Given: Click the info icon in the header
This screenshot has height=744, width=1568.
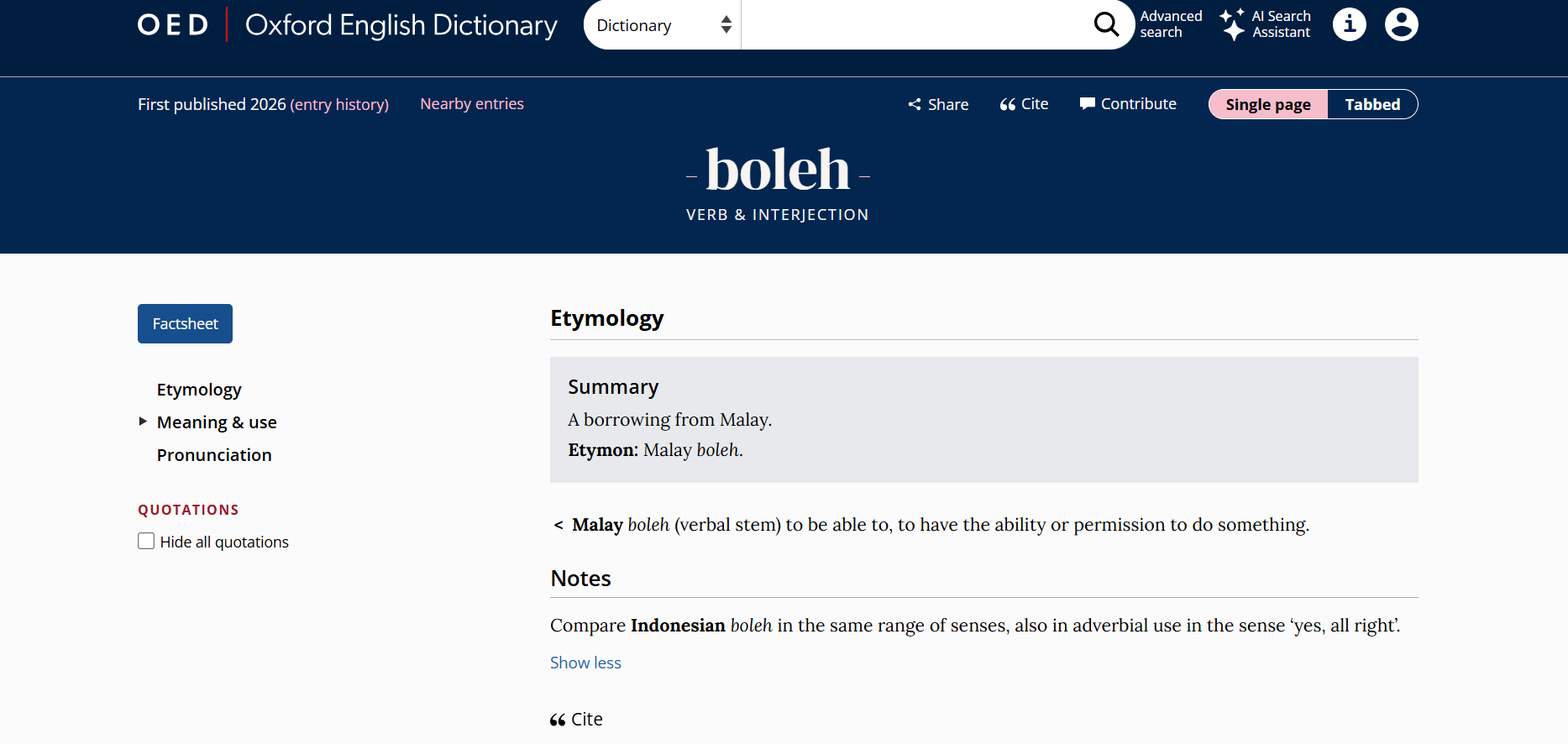Looking at the screenshot, I should pyautogui.click(x=1349, y=24).
